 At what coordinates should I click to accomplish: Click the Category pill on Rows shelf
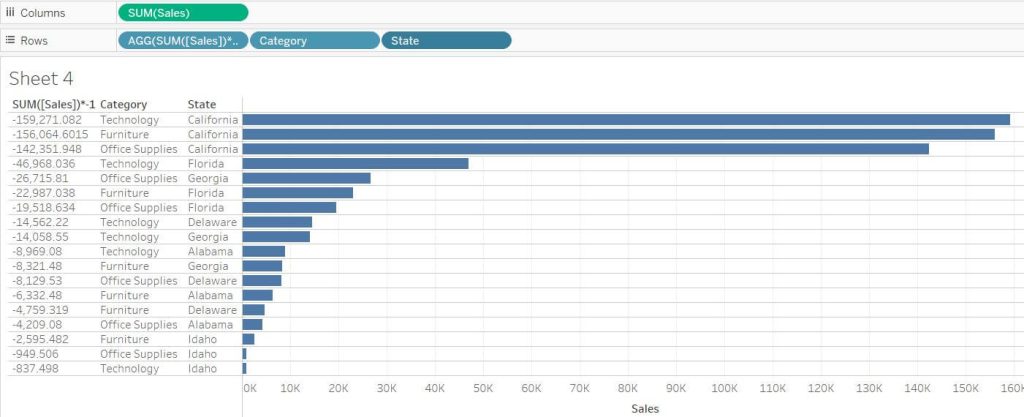pos(314,41)
